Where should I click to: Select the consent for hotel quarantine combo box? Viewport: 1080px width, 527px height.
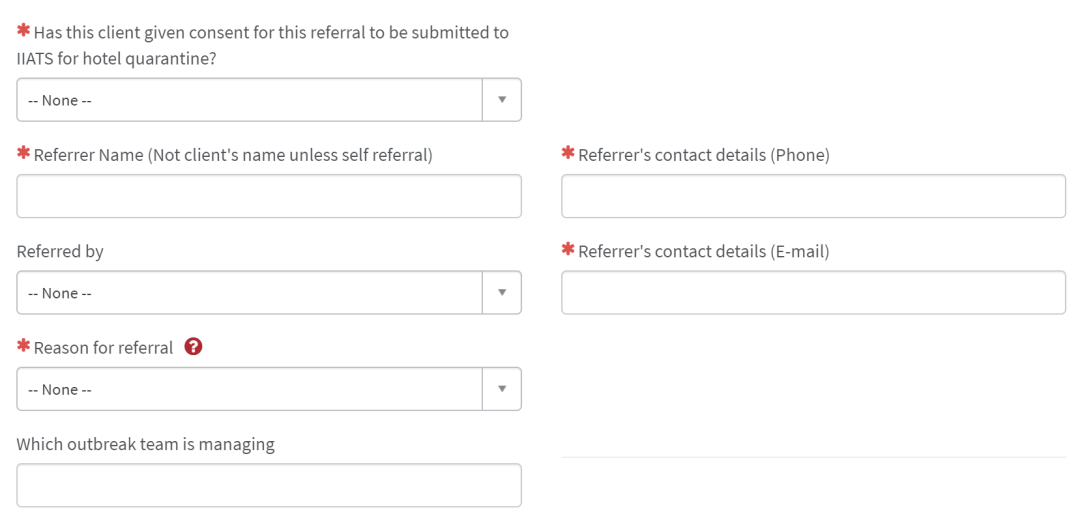click(x=269, y=100)
